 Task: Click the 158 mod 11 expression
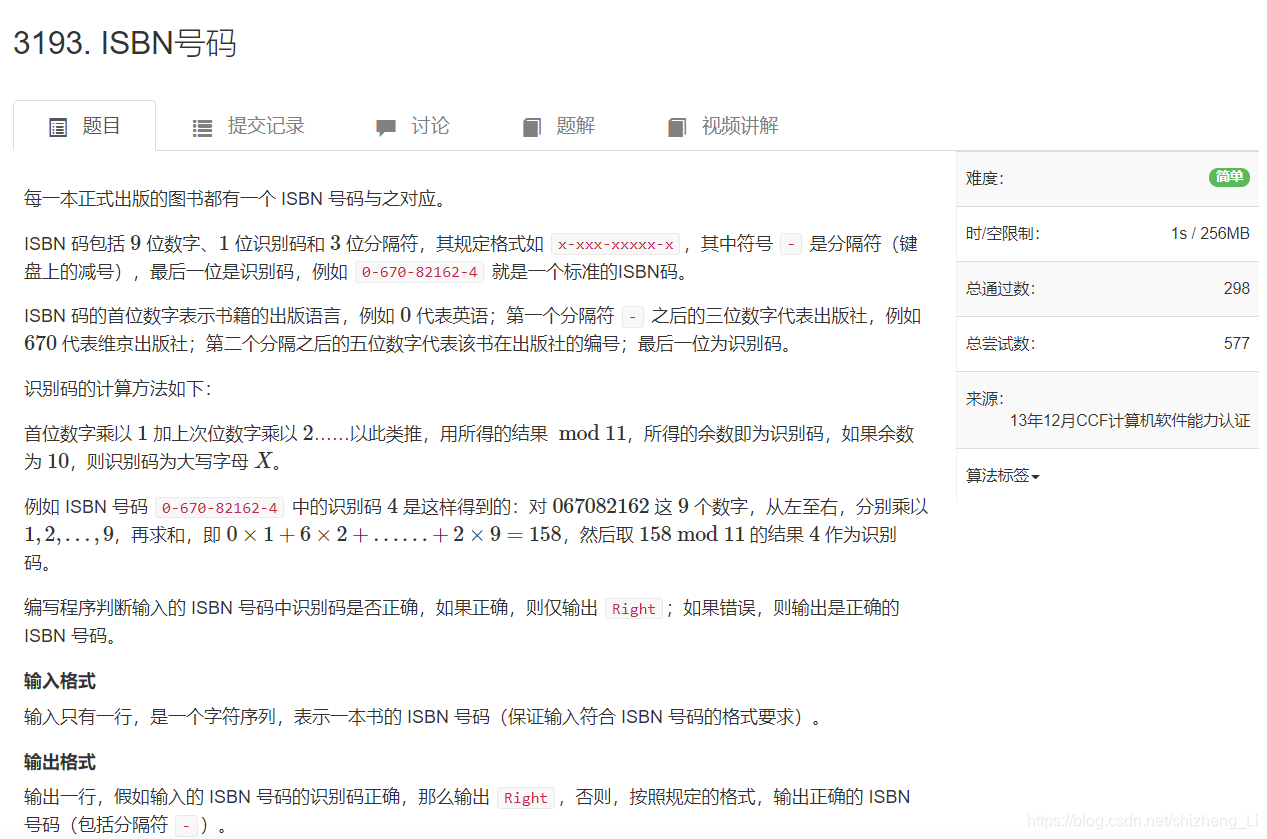(x=692, y=535)
